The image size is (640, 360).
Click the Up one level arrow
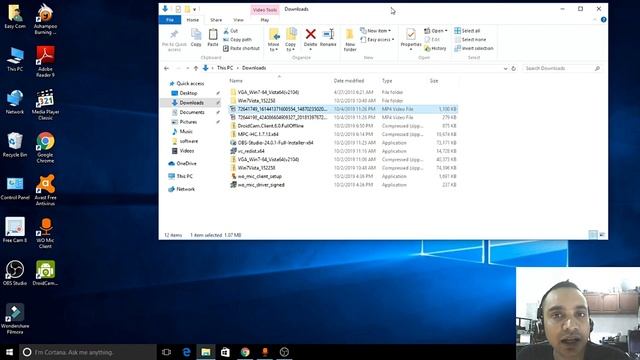196,68
